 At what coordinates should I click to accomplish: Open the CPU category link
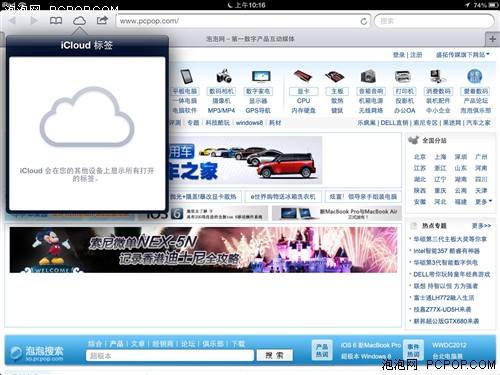click(x=303, y=101)
